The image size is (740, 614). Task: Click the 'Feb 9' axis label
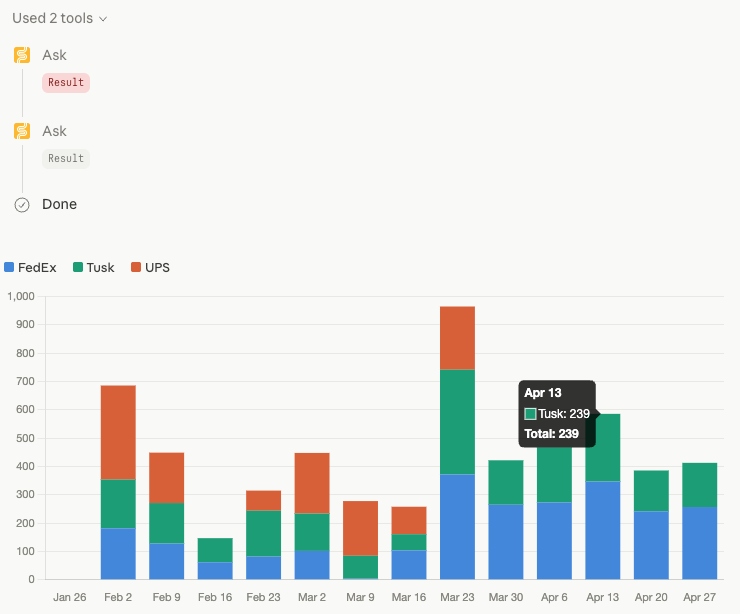167,597
